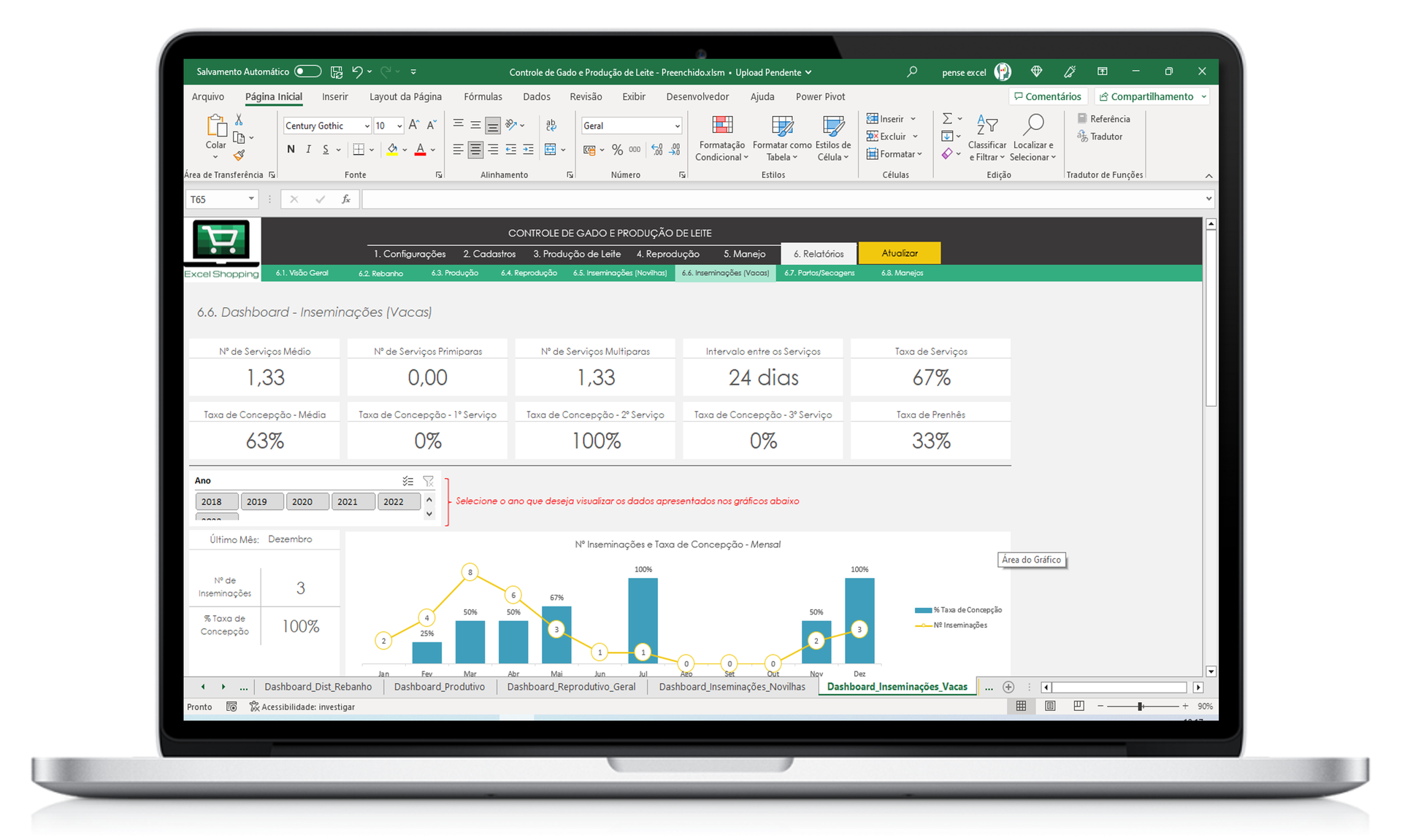Click the Merge and Center cells icon
This screenshot has height=840, width=1402.
551,150
